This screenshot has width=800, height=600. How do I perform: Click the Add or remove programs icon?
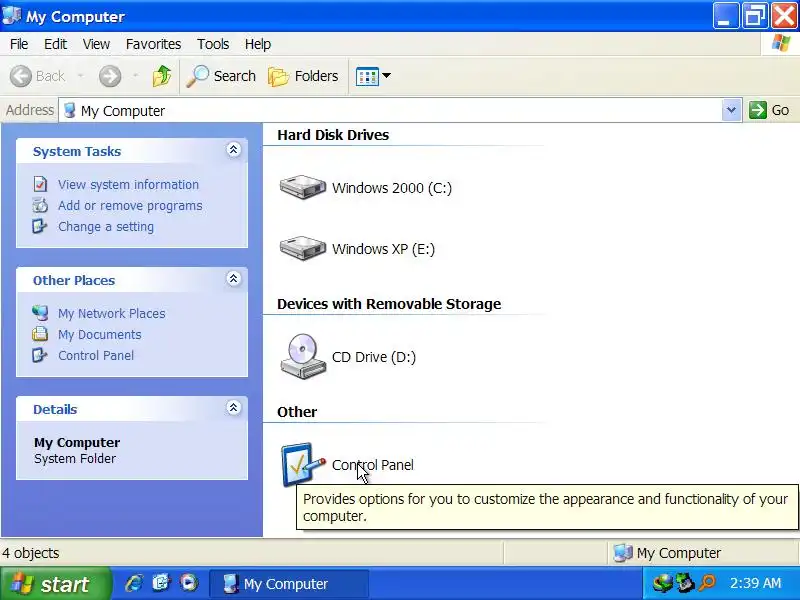[40, 206]
